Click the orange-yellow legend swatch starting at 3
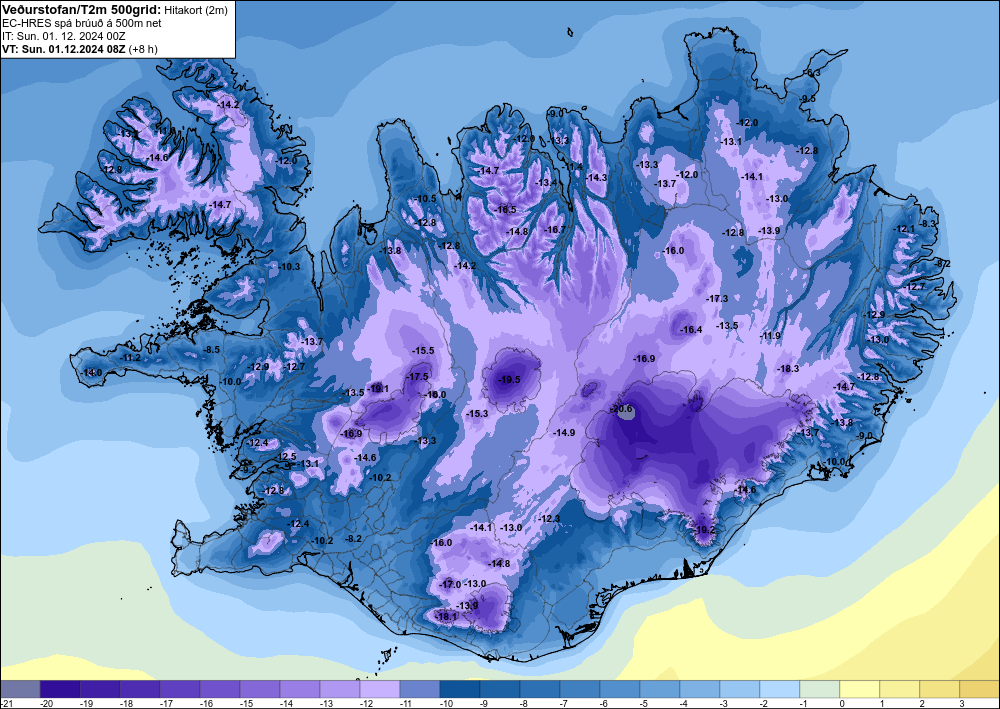Viewport: 1000px width, 709px height. 980,689
